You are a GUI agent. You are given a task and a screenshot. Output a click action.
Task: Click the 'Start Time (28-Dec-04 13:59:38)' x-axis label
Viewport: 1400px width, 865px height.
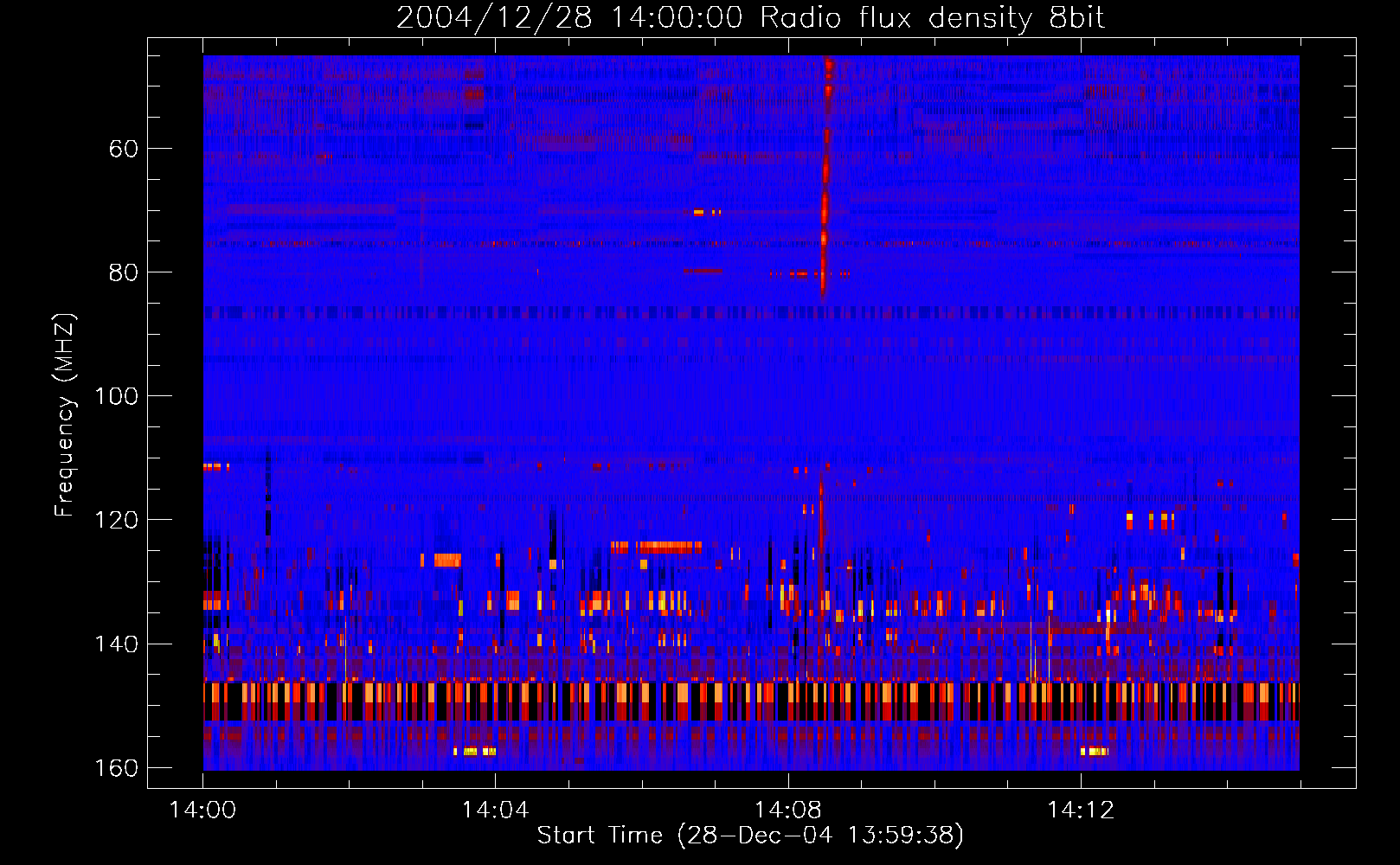(x=750, y=836)
